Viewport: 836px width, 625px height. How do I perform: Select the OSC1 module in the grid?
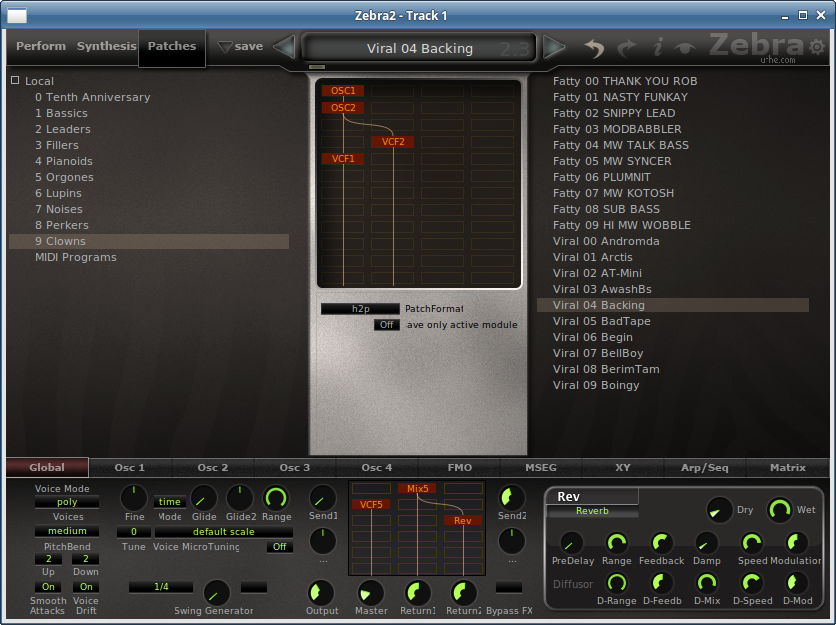click(x=343, y=91)
